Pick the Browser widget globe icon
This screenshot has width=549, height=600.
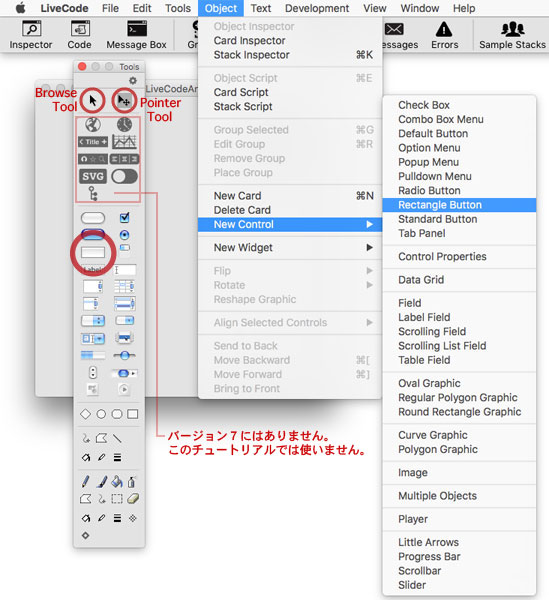click(x=93, y=124)
